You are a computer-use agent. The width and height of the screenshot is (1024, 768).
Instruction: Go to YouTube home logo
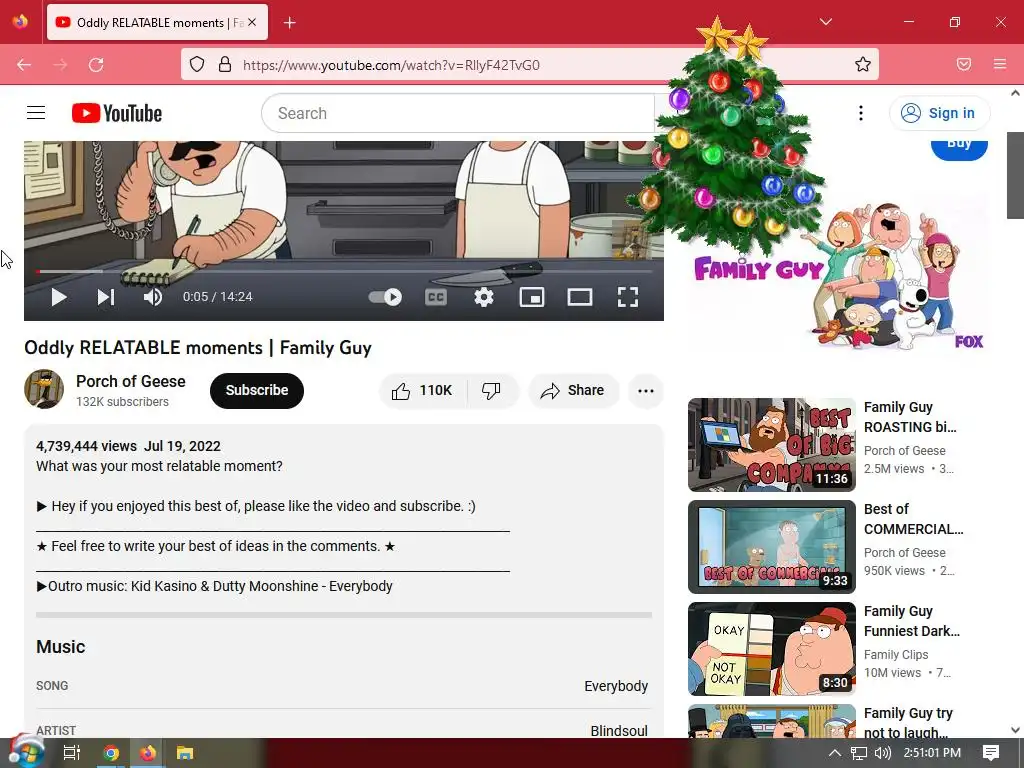coord(117,113)
